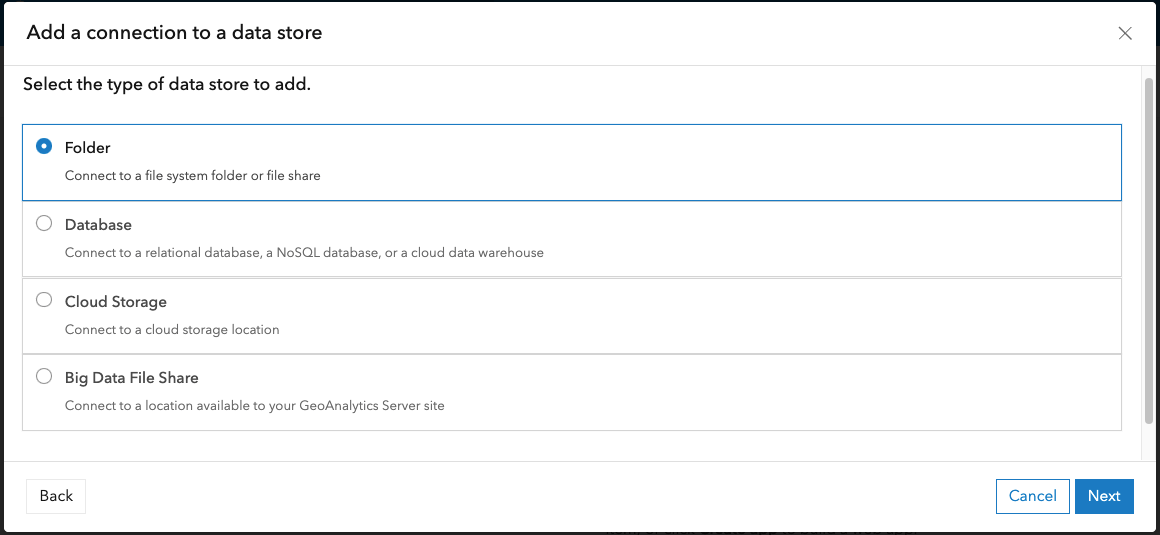1160x535 pixels.
Task: Click the "Add a connection to a data store" title
Action: pos(174,33)
